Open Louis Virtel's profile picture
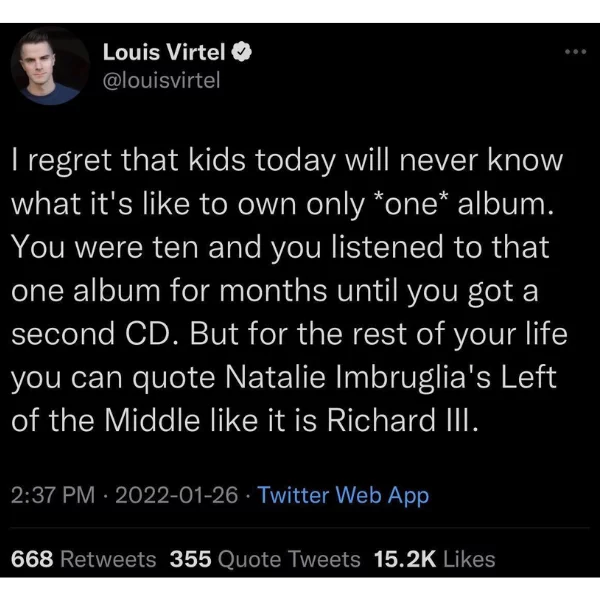600x600 pixels. [x=51, y=66]
